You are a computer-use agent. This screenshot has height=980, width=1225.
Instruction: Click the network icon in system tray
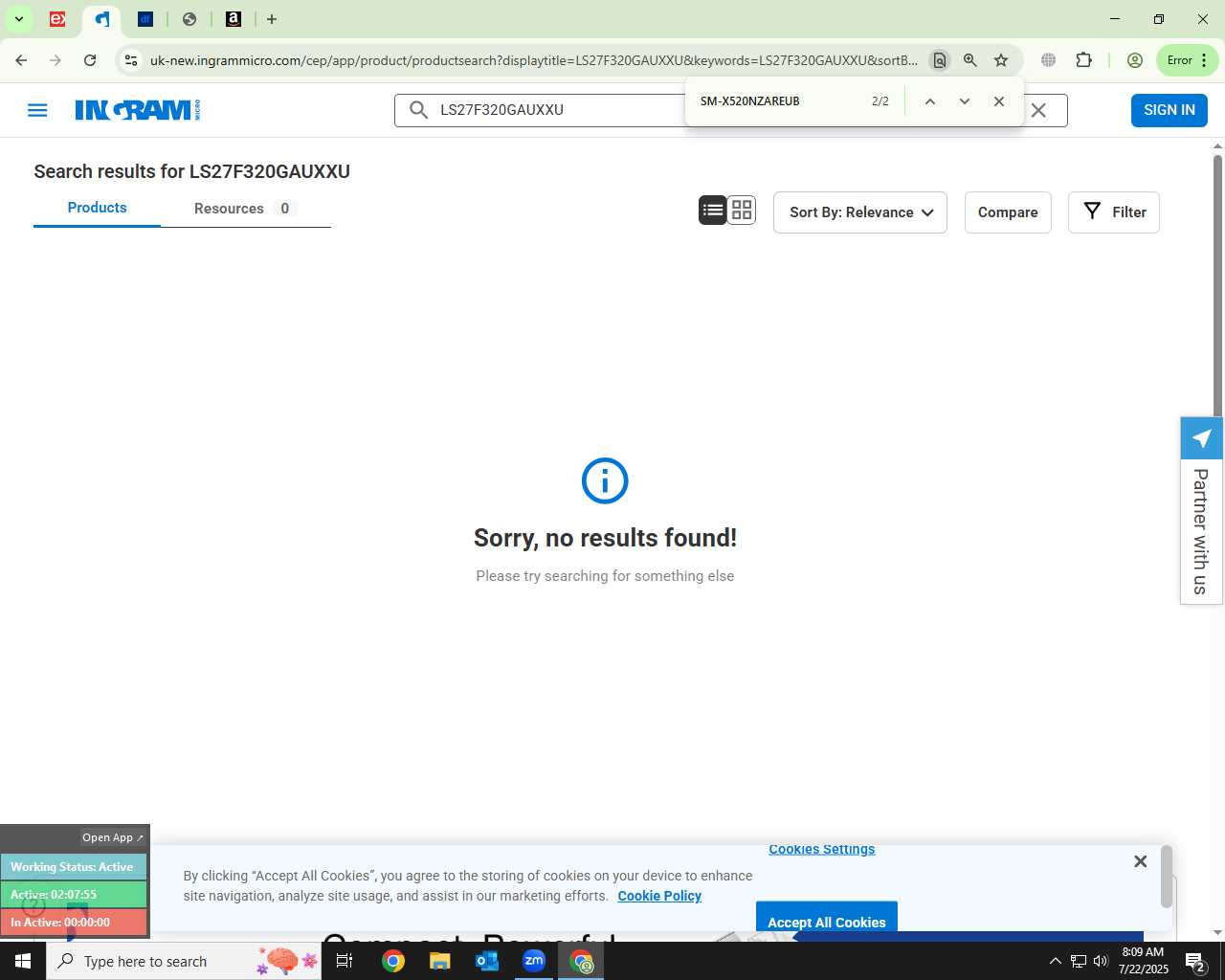click(x=1078, y=961)
